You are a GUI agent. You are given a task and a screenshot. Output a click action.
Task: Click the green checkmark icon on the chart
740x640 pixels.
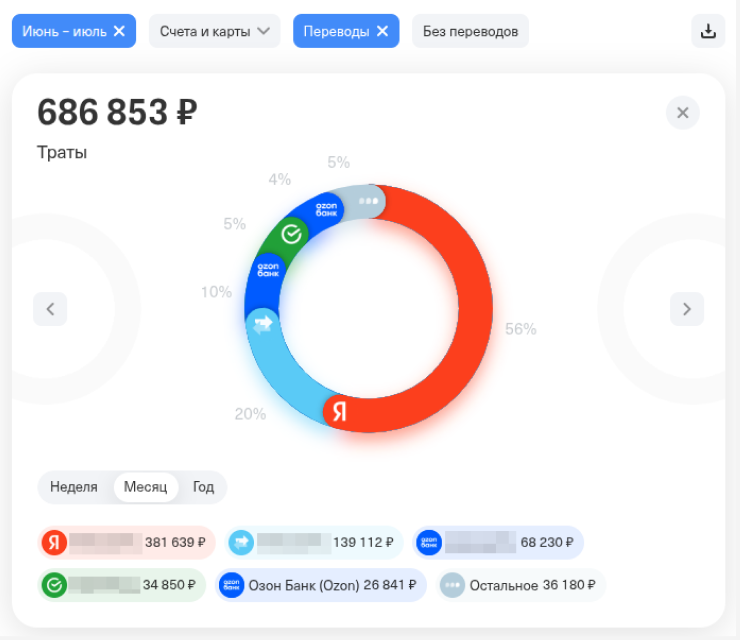click(x=291, y=234)
